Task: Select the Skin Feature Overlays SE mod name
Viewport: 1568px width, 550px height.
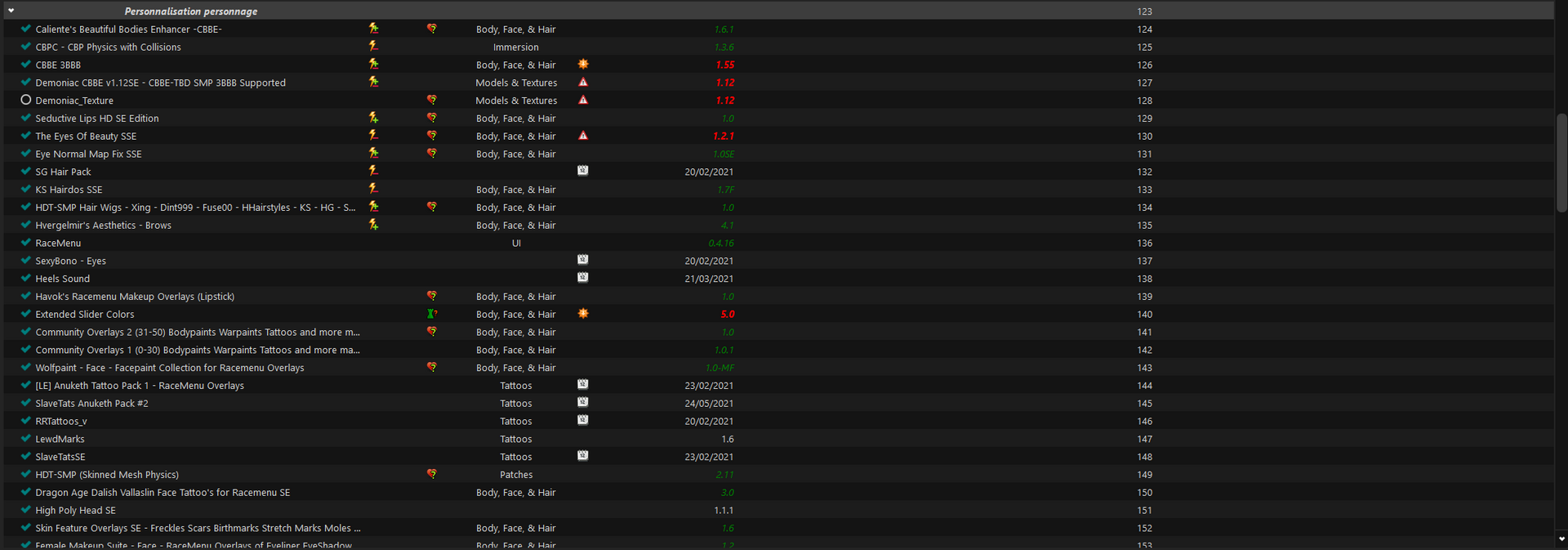Action: click(x=198, y=529)
